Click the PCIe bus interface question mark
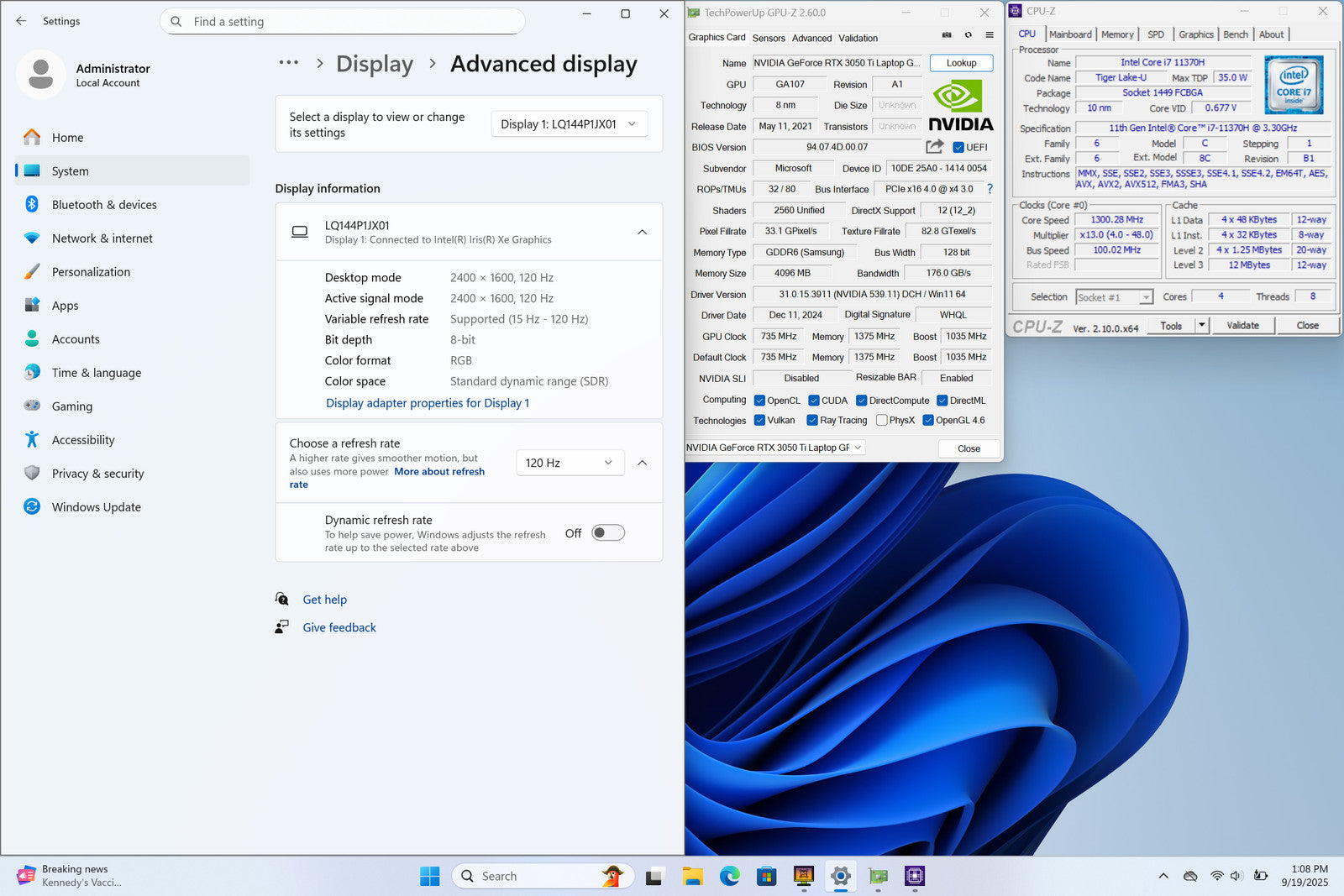The image size is (1344, 896). [x=990, y=189]
